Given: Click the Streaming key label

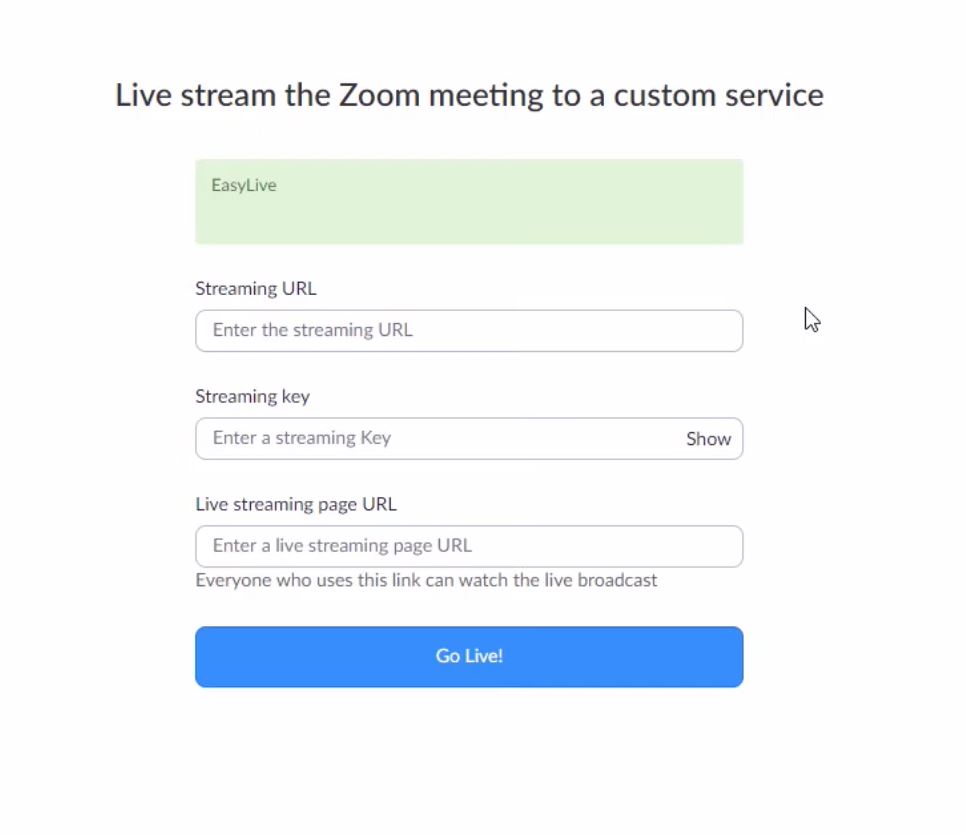Looking at the screenshot, I should point(252,396).
